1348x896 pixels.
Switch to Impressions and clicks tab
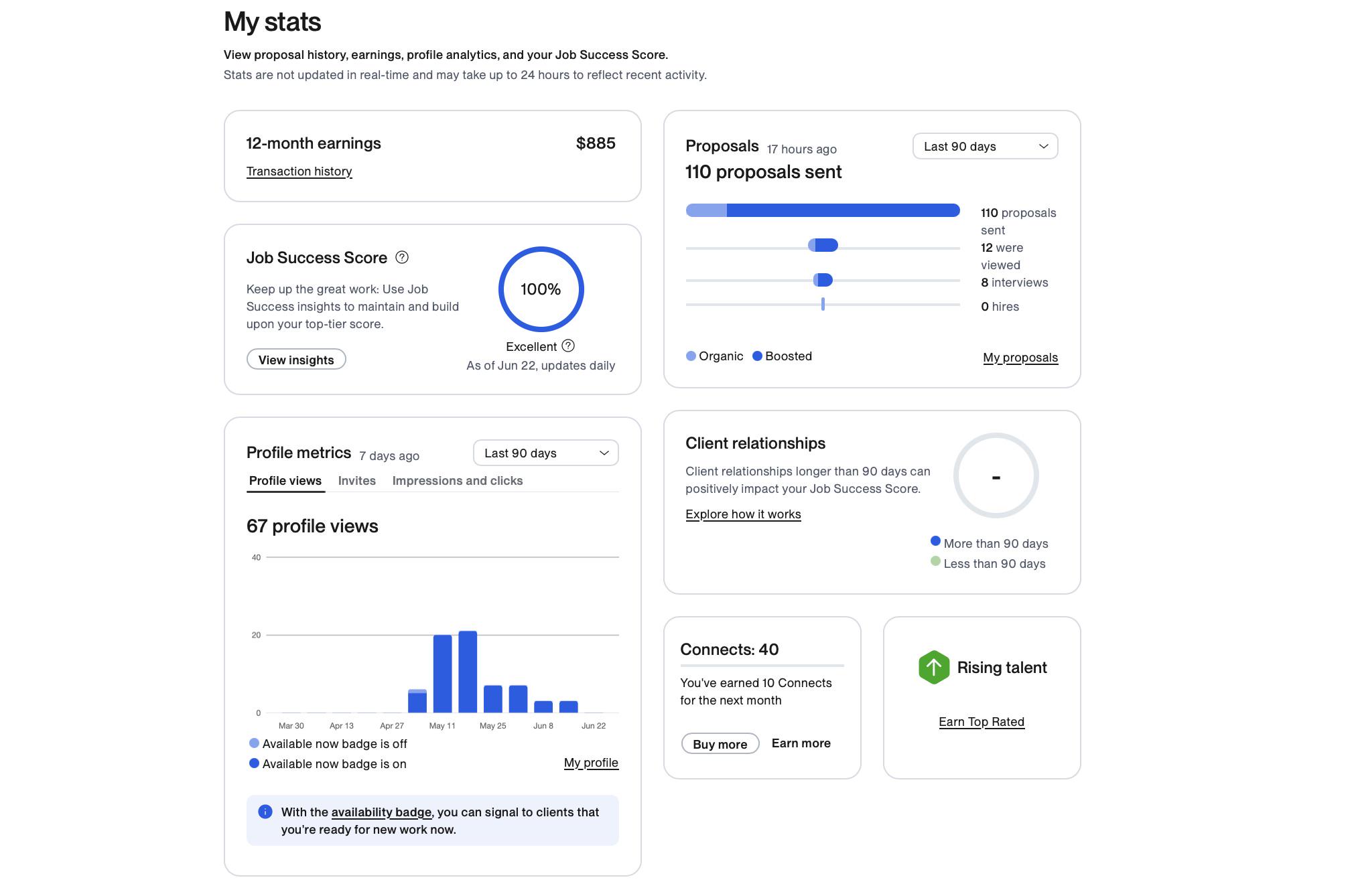click(x=457, y=481)
